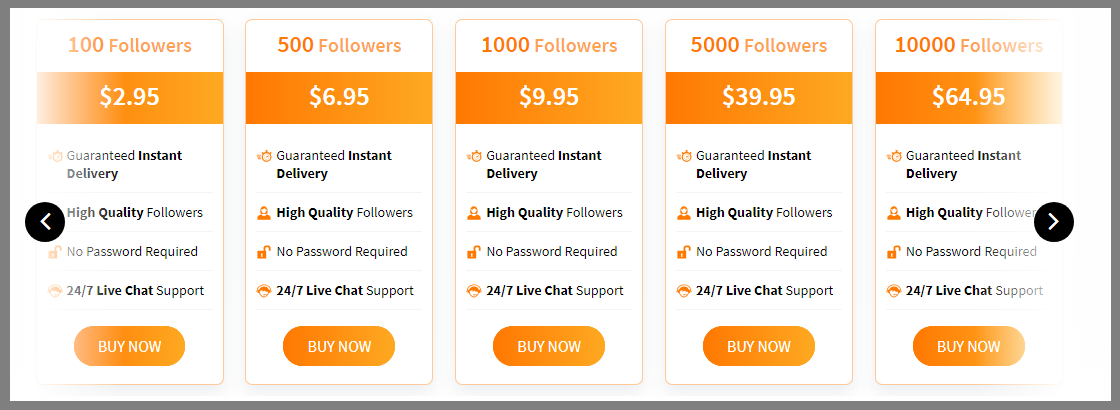Click the previous carousel arrow
This screenshot has width=1120, height=410.
(45, 222)
